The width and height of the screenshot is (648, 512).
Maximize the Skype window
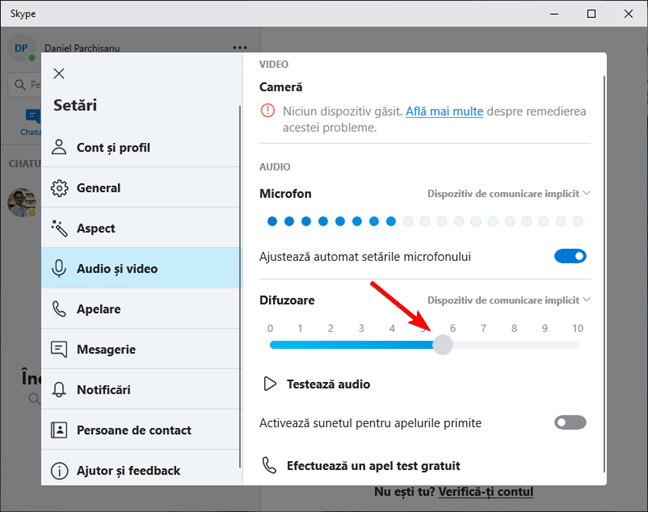click(591, 14)
